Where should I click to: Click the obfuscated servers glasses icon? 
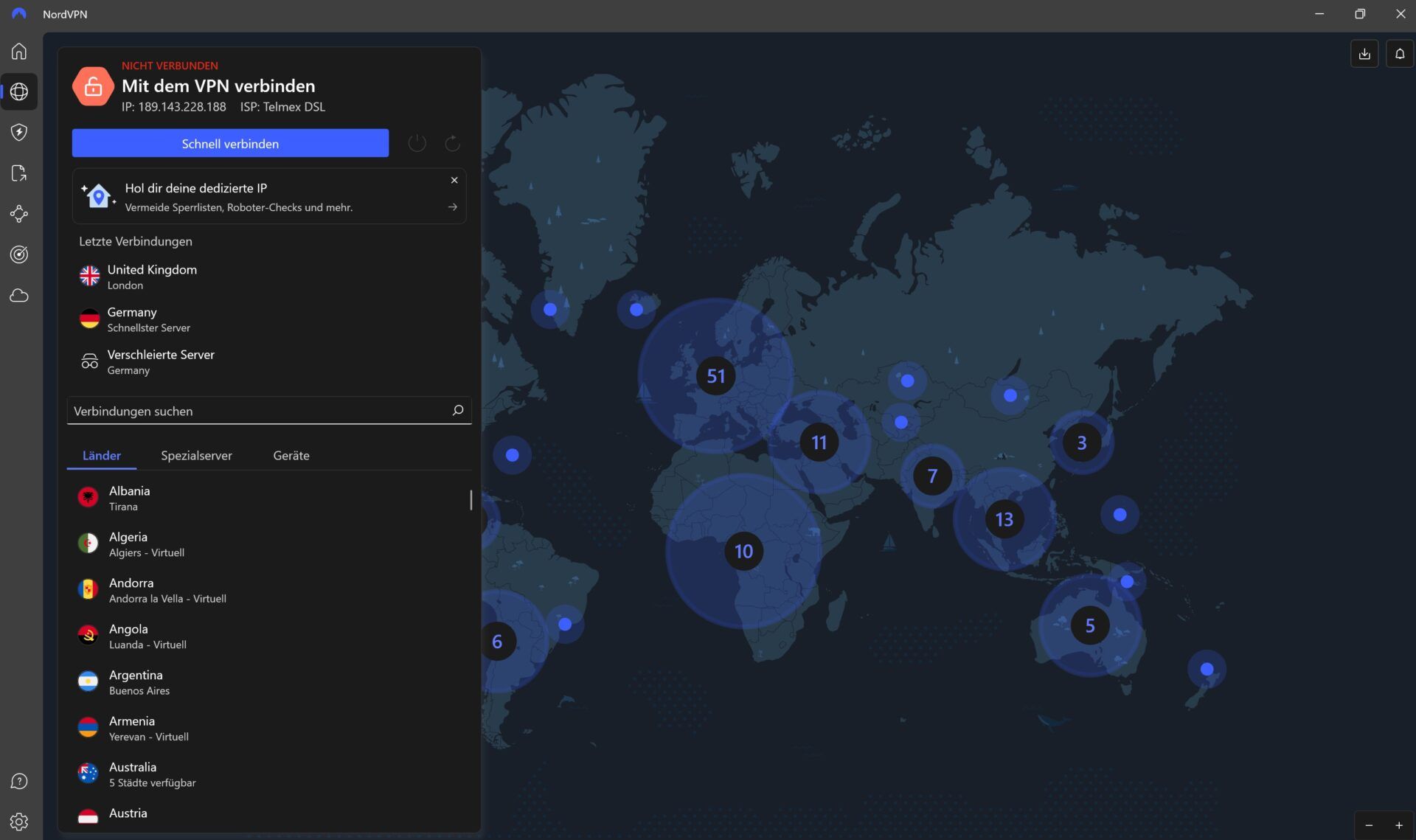coord(89,361)
